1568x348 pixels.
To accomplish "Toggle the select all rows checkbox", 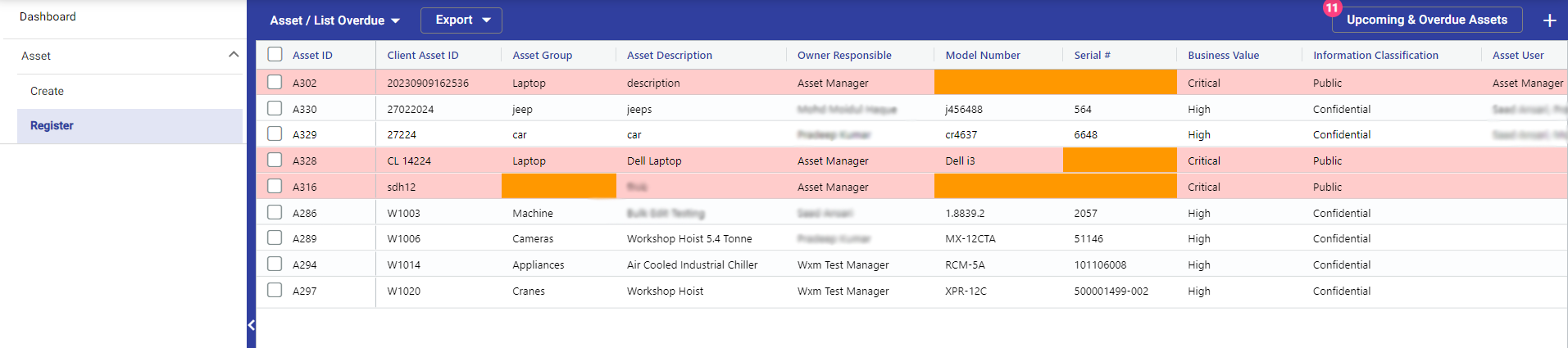I will pos(275,54).
